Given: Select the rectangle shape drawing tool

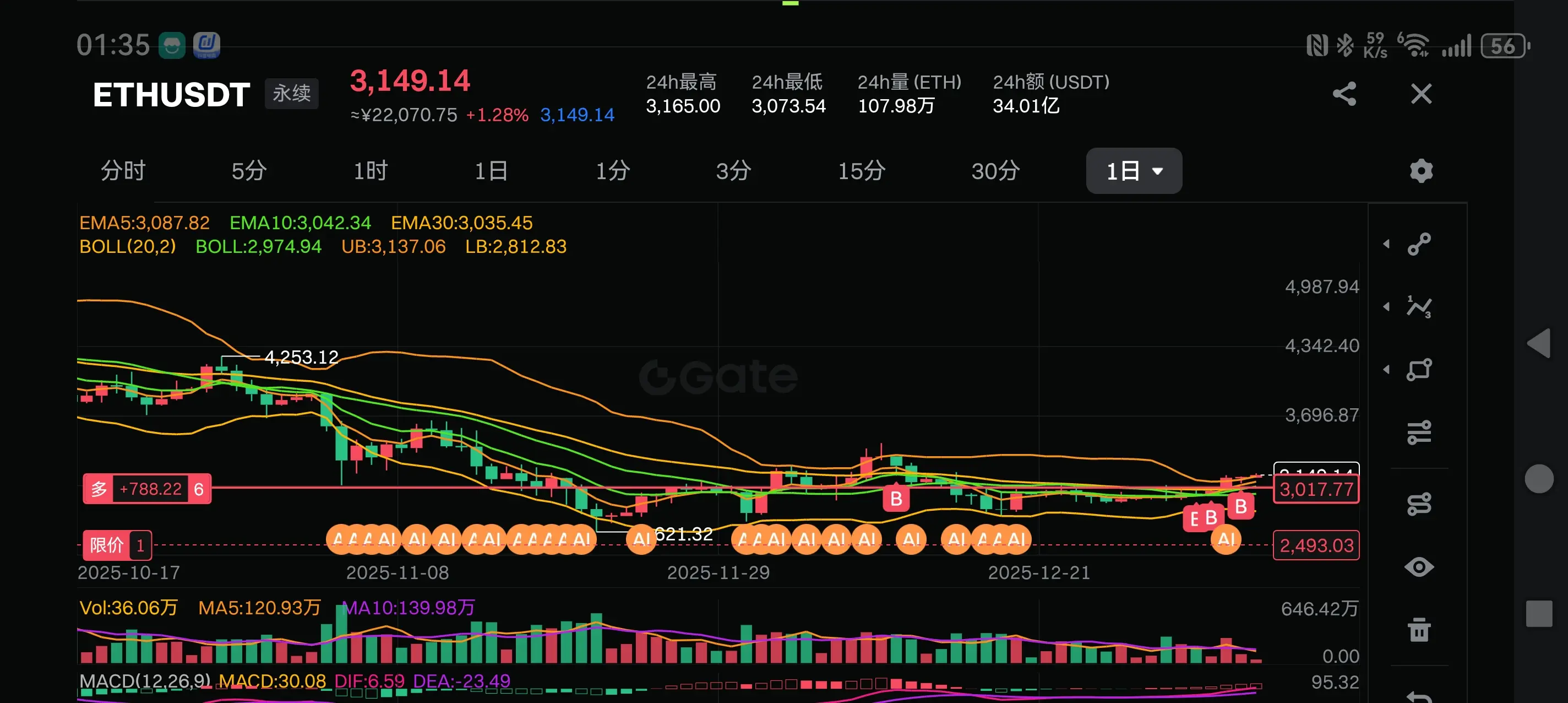Looking at the screenshot, I should coord(1419,369).
